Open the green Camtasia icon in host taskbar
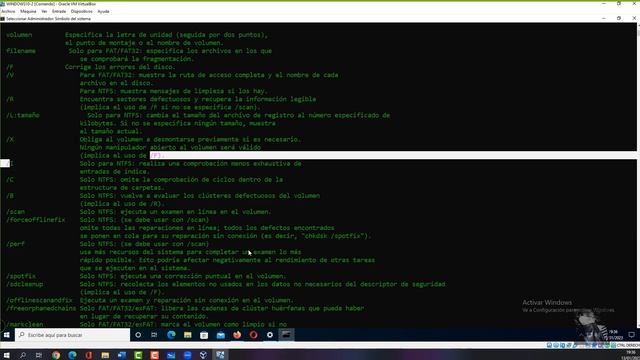The width and height of the screenshot is (640, 360). [138, 355]
